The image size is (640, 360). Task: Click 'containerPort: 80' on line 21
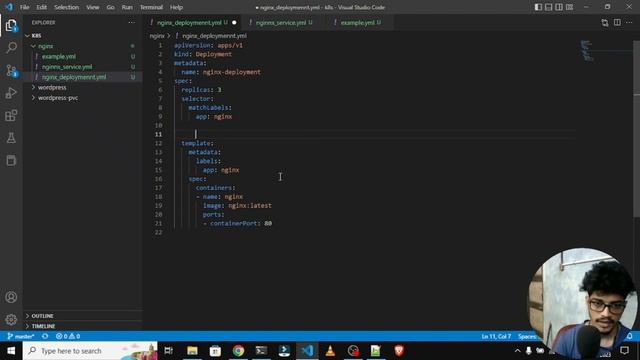tap(241, 224)
